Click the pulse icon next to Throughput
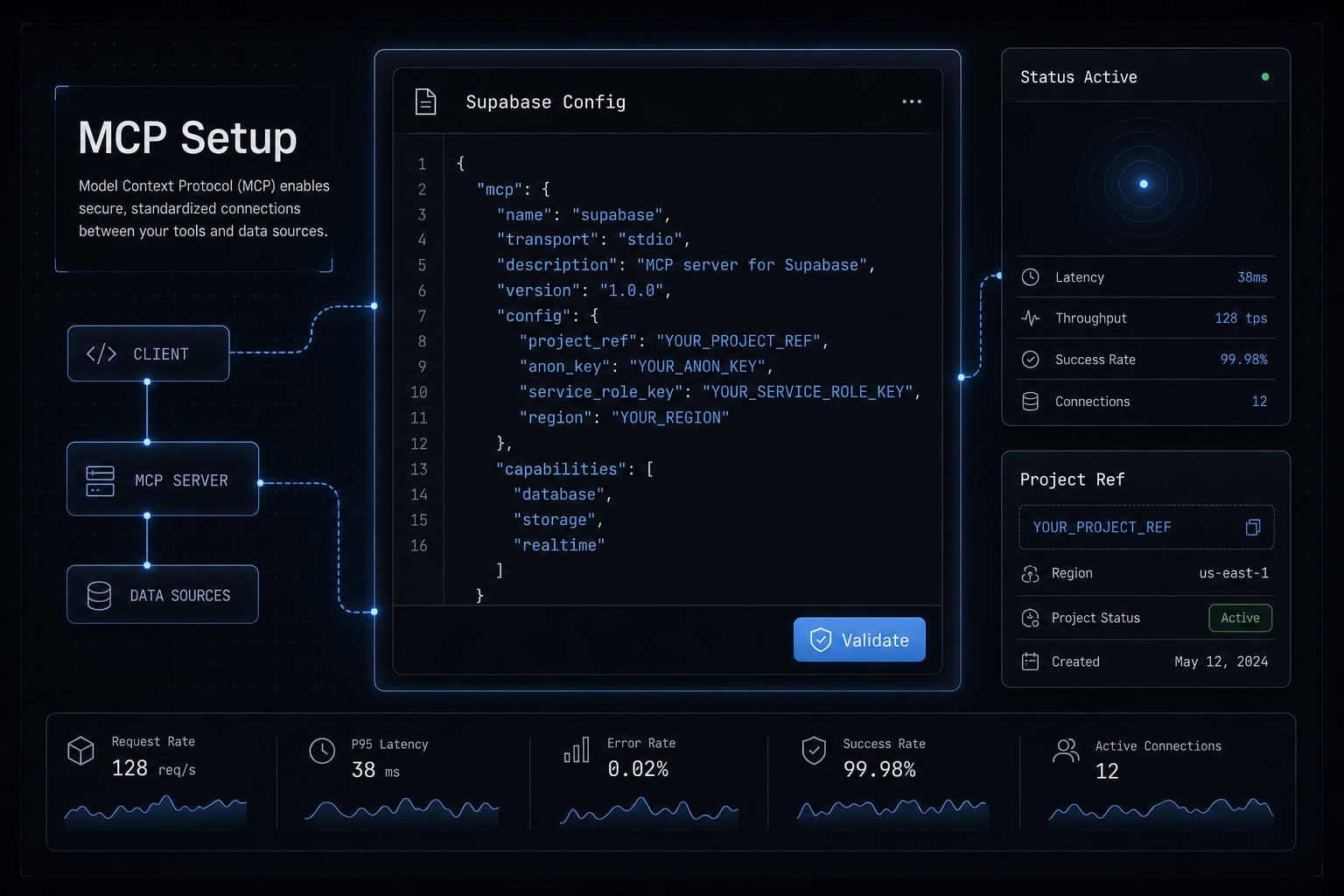The height and width of the screenshot is (896, 1344). pos(1031,318)
